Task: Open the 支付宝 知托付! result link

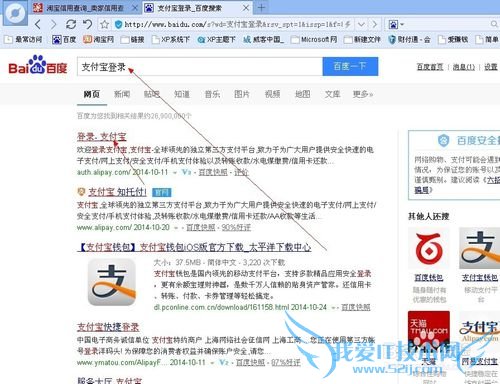Action: (x=117, y=192)
